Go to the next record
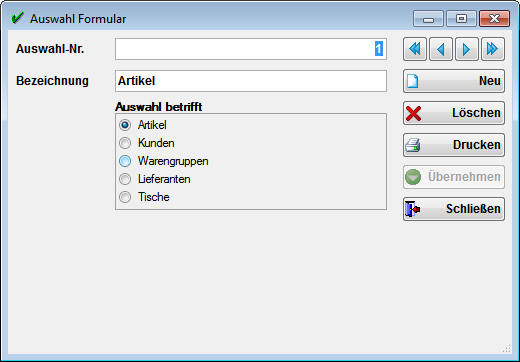 pos(467,49)
